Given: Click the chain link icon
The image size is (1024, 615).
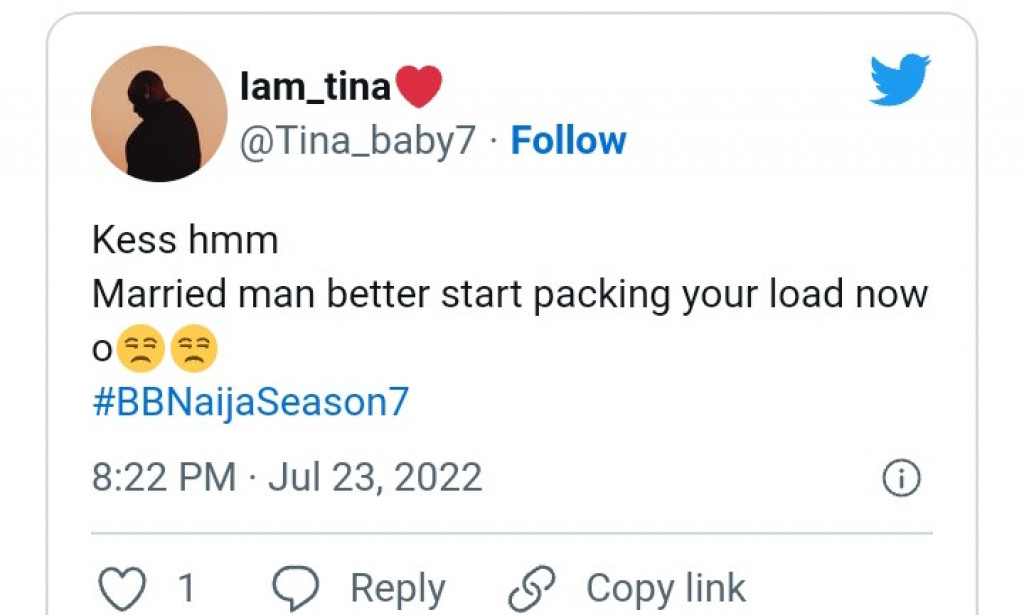Looking at the screenshot, I should point(531,588).
